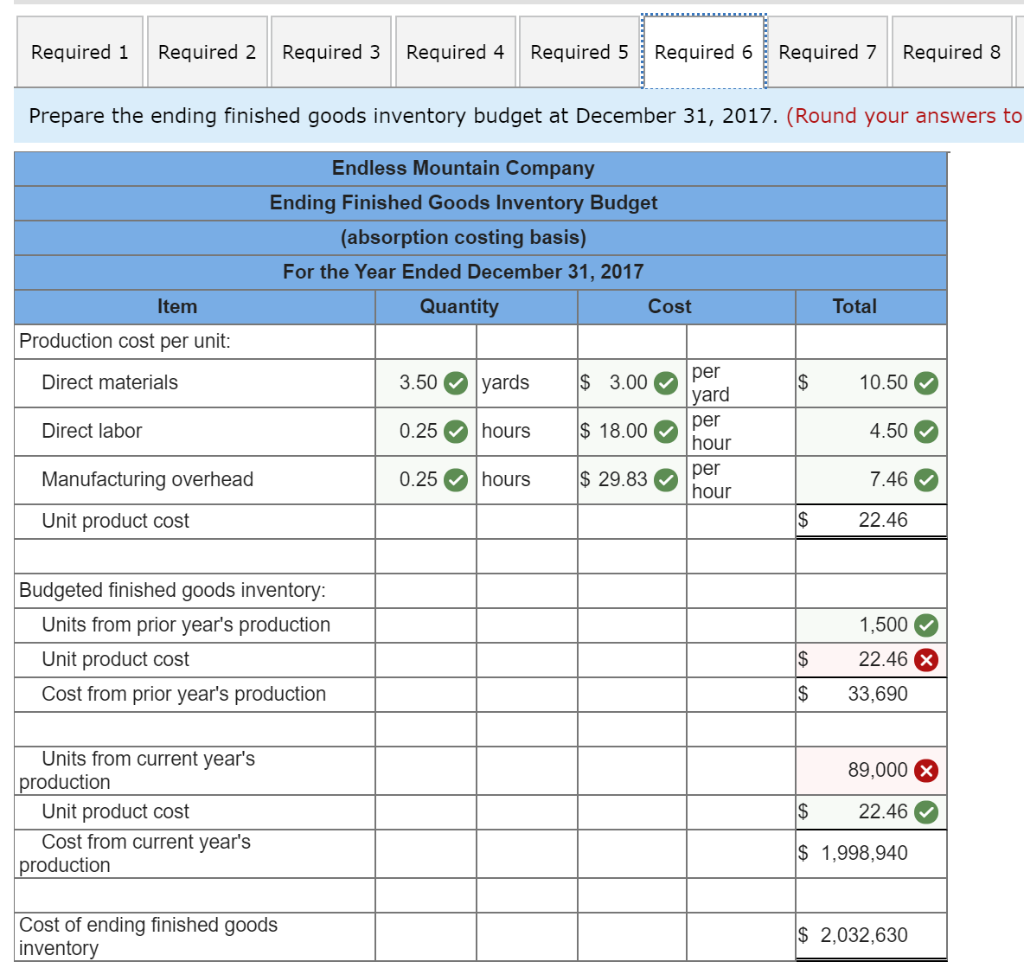Screen dimensions: 1024x968
Task: Open the Required 7 tab
Action: pyautogui.click(x=827, y=51)
